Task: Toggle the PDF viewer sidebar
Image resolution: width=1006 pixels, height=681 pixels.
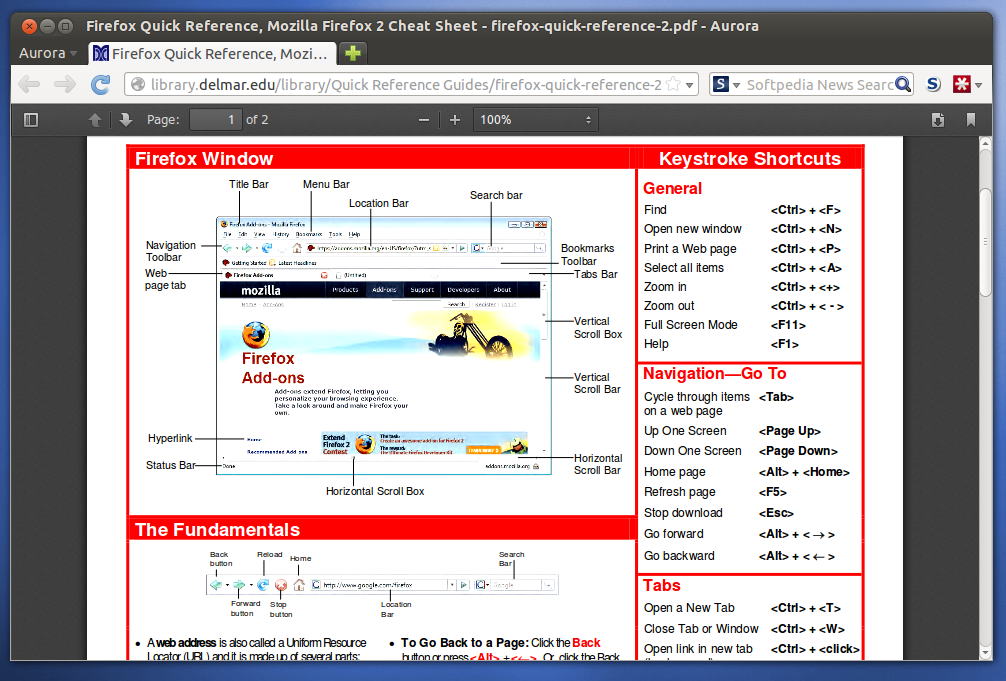Action: click(x=31, y=120)
